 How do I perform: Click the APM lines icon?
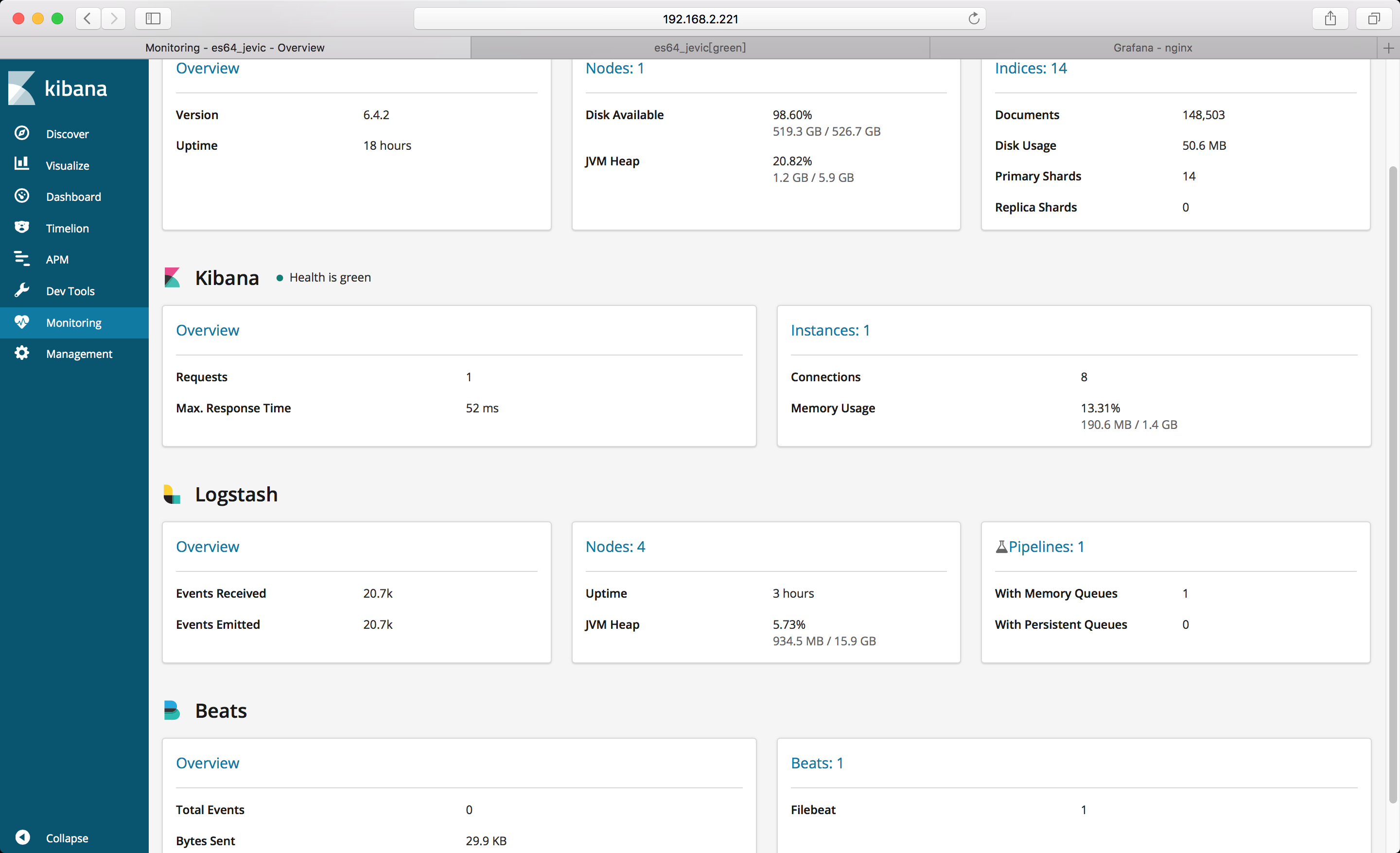tap(21, 259)
